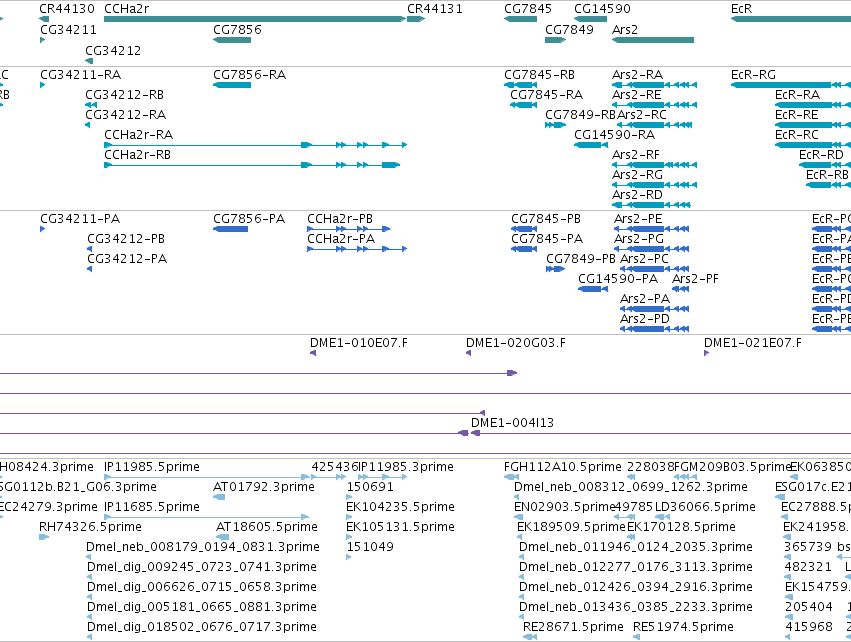Screen dimensions: 851x642
Task: Select EST EK104235.5prime
Action: click(x=349, y=517)
